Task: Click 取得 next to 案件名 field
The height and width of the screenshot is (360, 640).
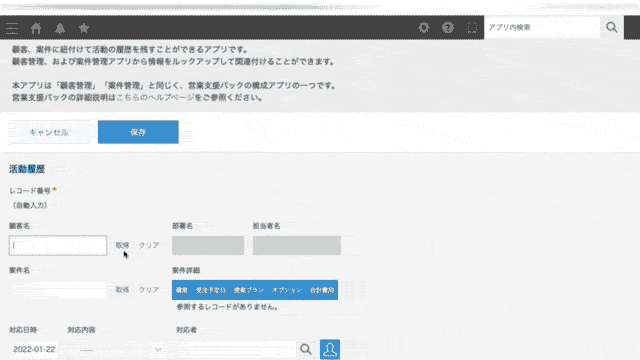Action: (122, 290)
